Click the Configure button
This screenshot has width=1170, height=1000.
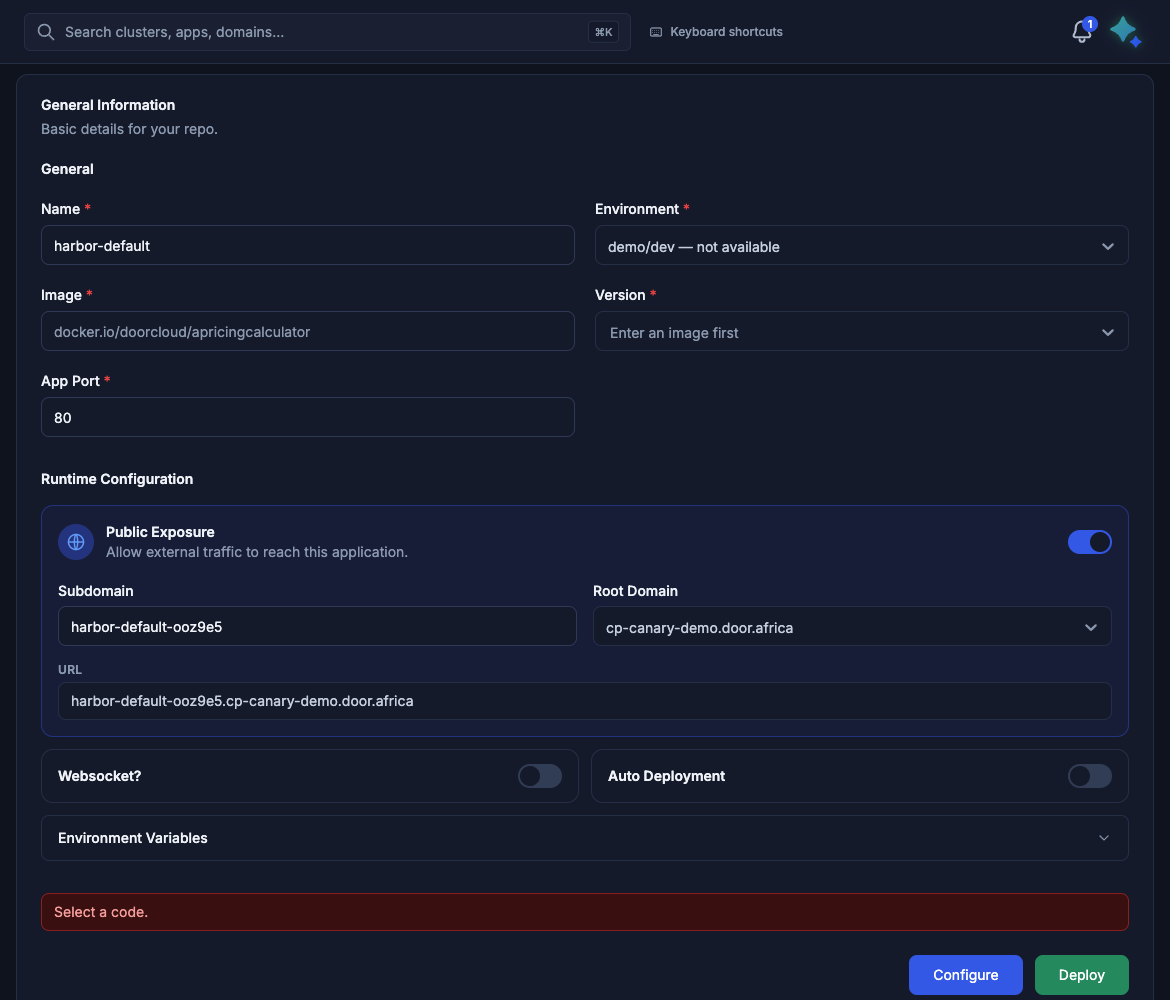click(x=966, y=975)
